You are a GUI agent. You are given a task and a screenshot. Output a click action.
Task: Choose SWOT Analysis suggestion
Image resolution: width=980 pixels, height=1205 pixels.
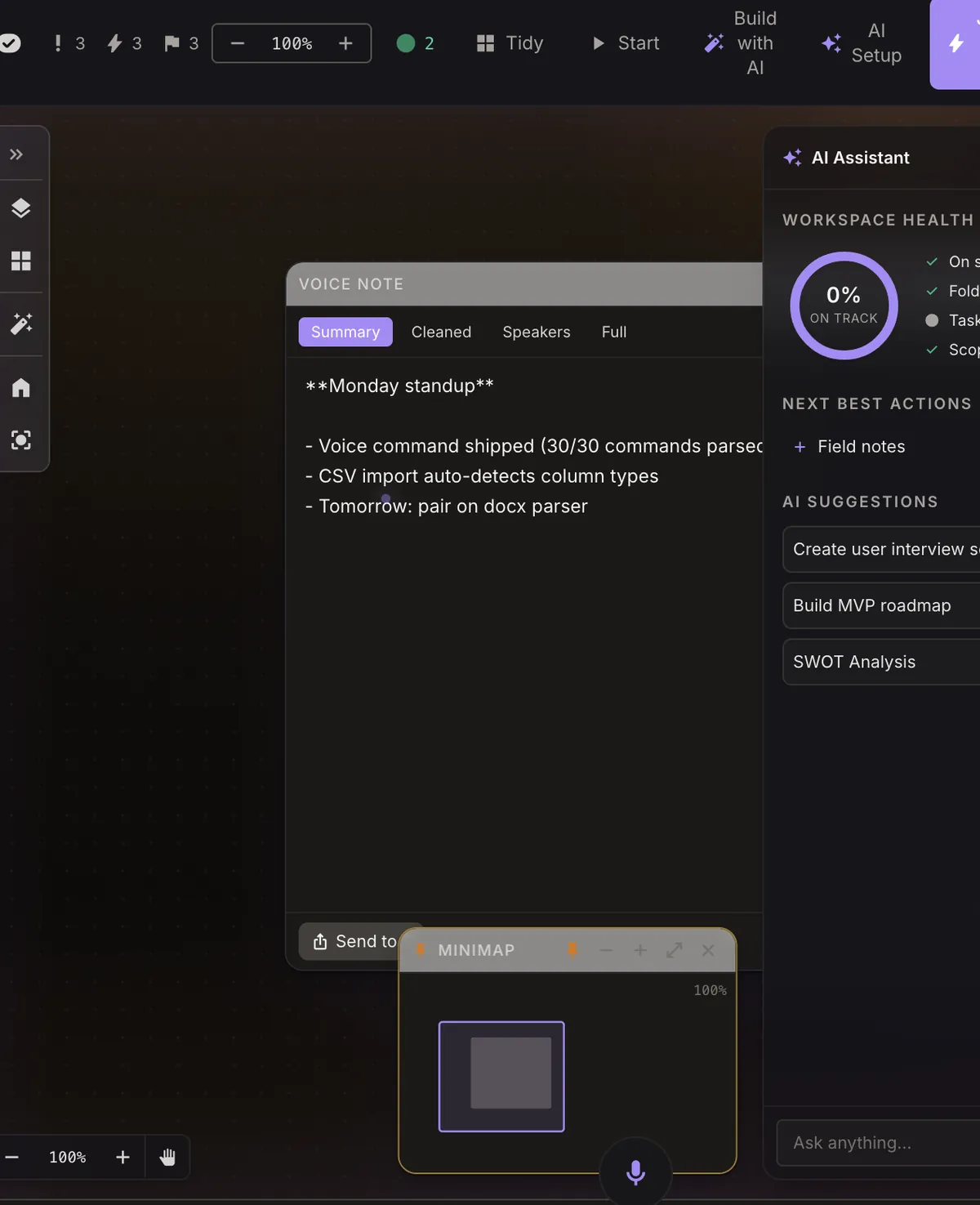881,662
